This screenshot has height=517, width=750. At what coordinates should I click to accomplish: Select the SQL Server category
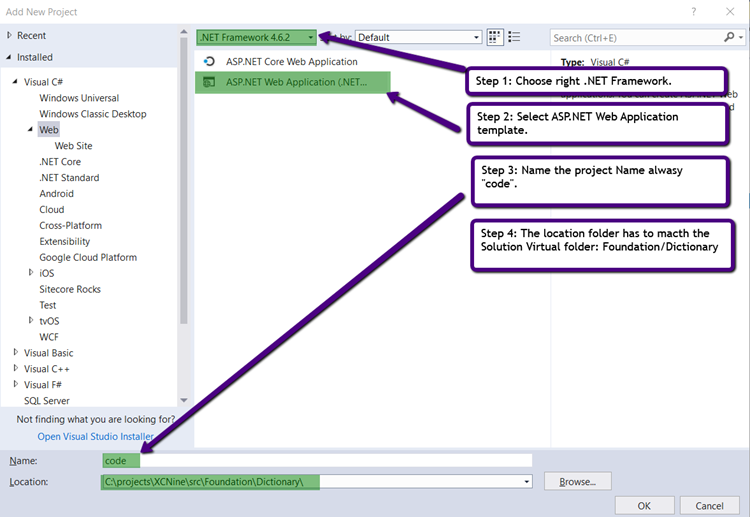point(47,401)
